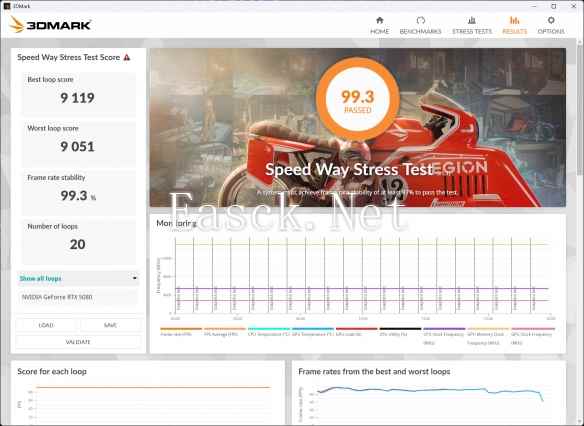Click the 3DMark logo
This screenshot has height=426, width=584.
pyautogui.click(x=50, y=25)
